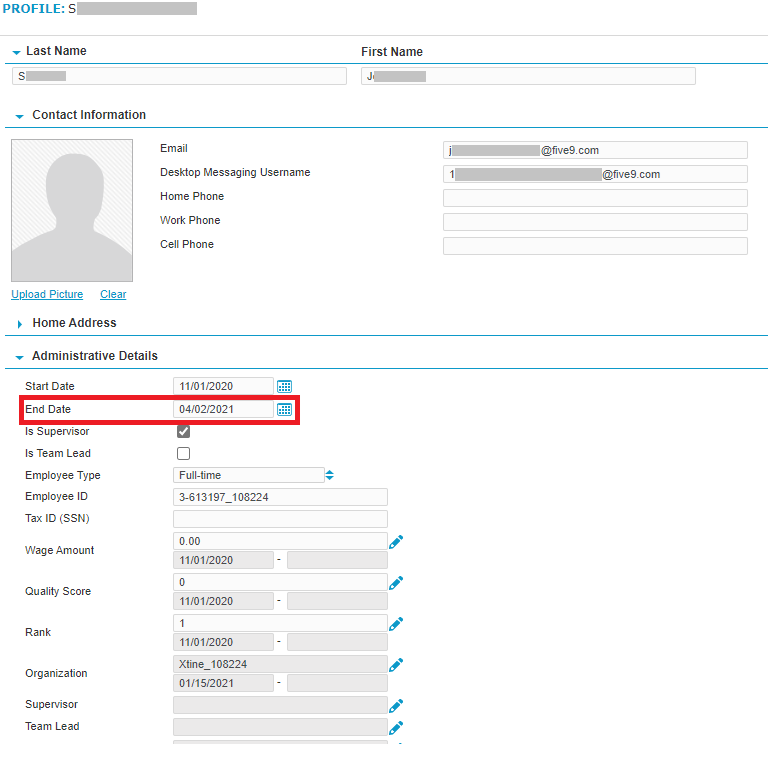The height and width of the screenshot is (775, 768).
Task: Click the PROFILE heading text
Action: tap(34, 9)
